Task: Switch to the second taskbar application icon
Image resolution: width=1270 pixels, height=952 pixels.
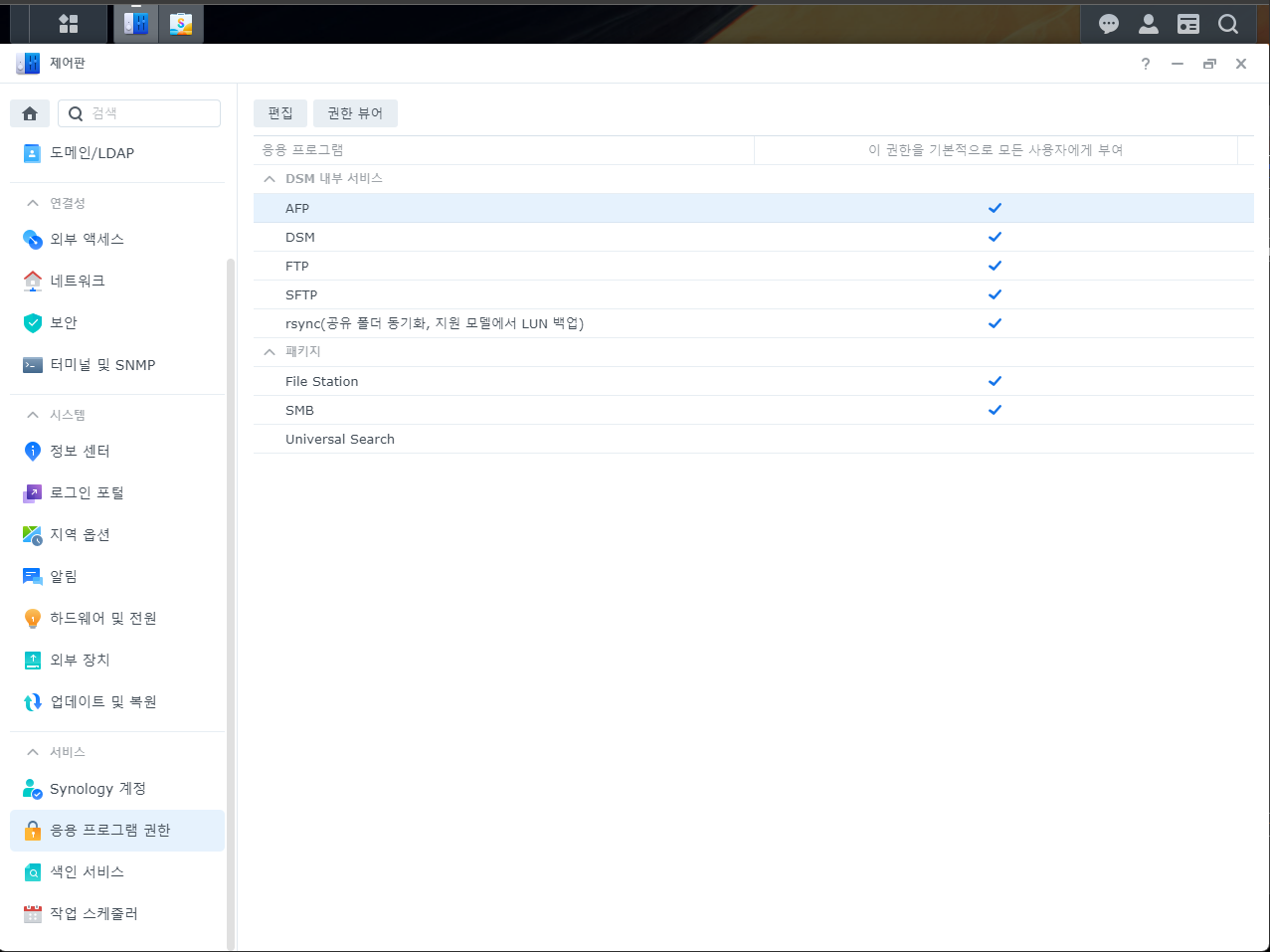Action: click(181, 24)
